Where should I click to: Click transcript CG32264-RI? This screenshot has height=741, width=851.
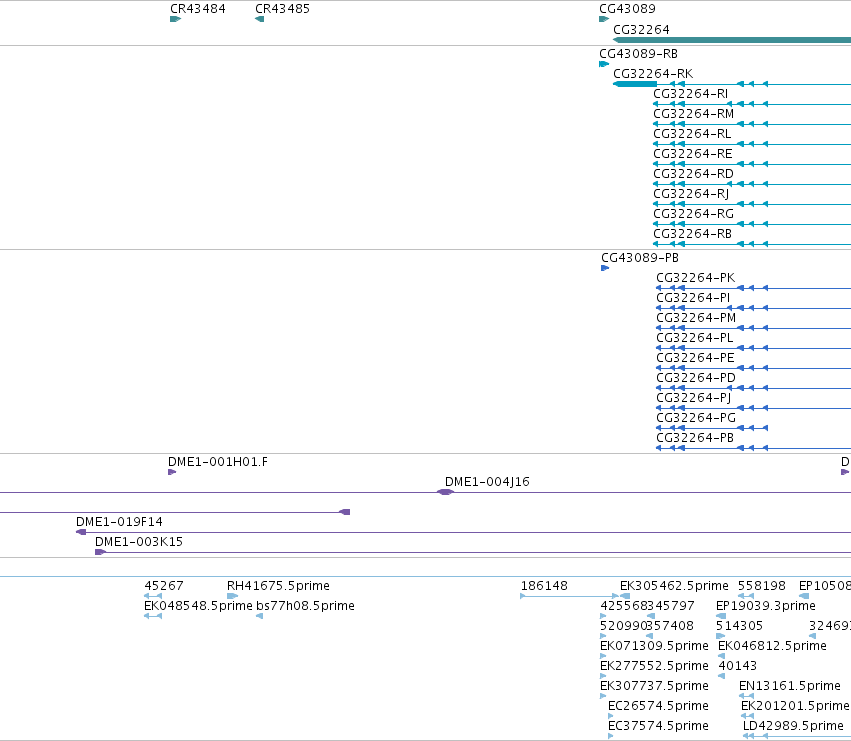(x=752, y=104)
